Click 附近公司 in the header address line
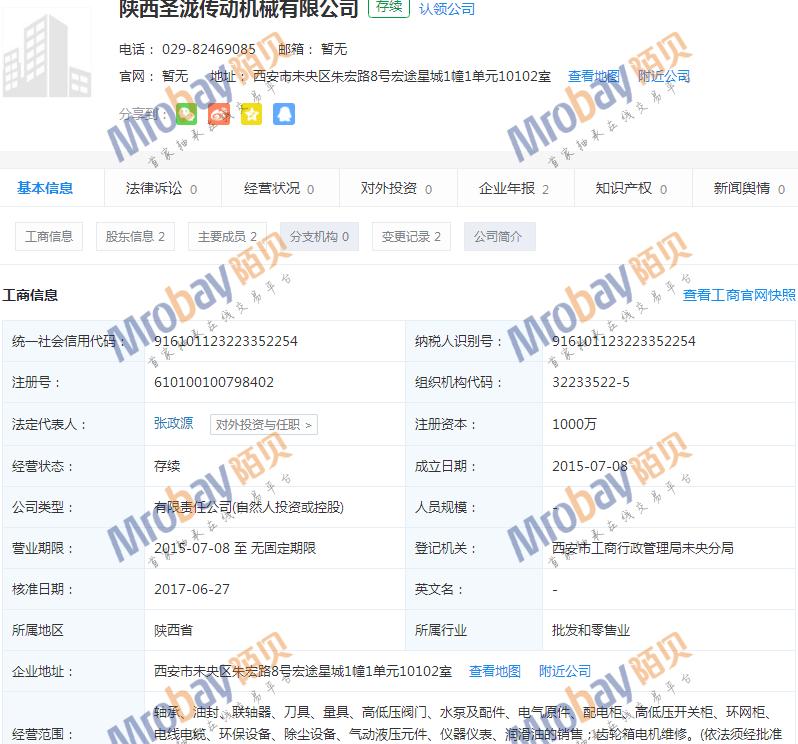The width and height of the screenshot is (798, 744). pos(664,76)
